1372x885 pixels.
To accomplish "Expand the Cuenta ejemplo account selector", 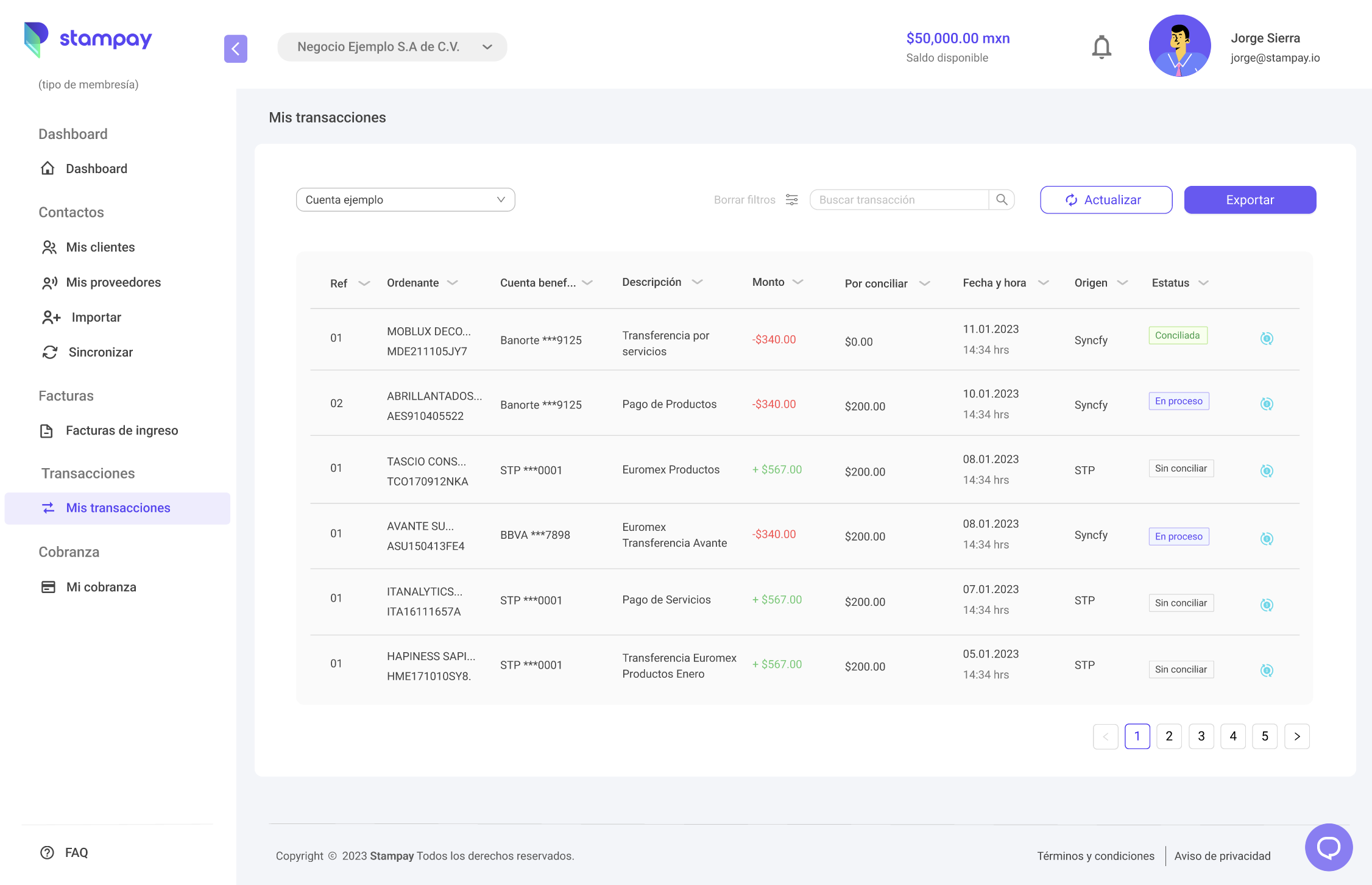I will click(x=405, y=200).
